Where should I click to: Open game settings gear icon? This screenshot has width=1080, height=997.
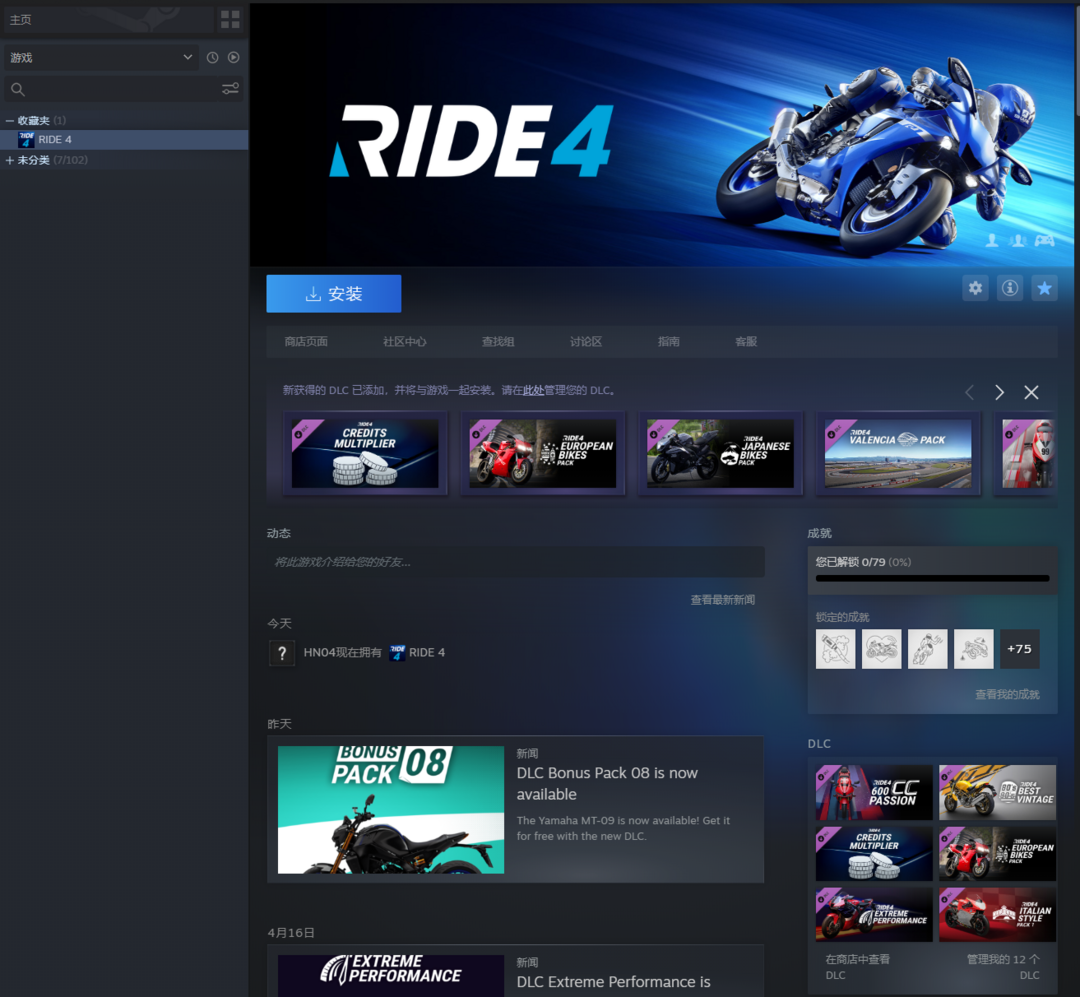pos(975,288)
